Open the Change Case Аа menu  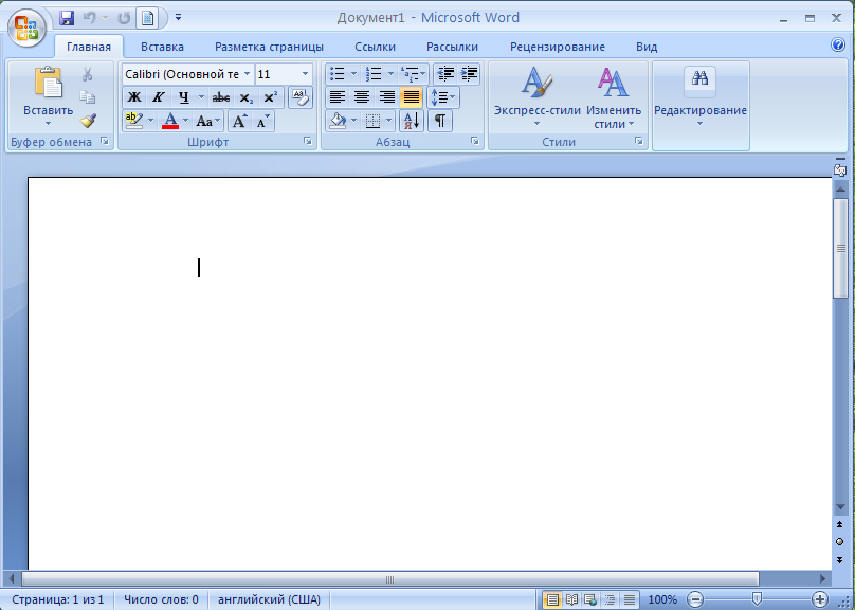pos(208,120)
